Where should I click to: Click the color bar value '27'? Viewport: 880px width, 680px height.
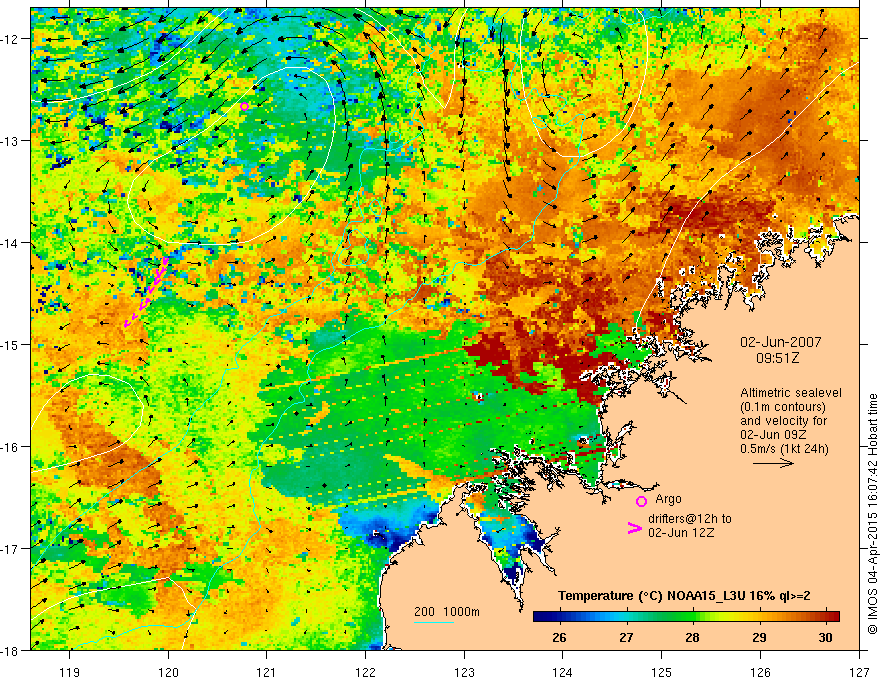[626, 637]
